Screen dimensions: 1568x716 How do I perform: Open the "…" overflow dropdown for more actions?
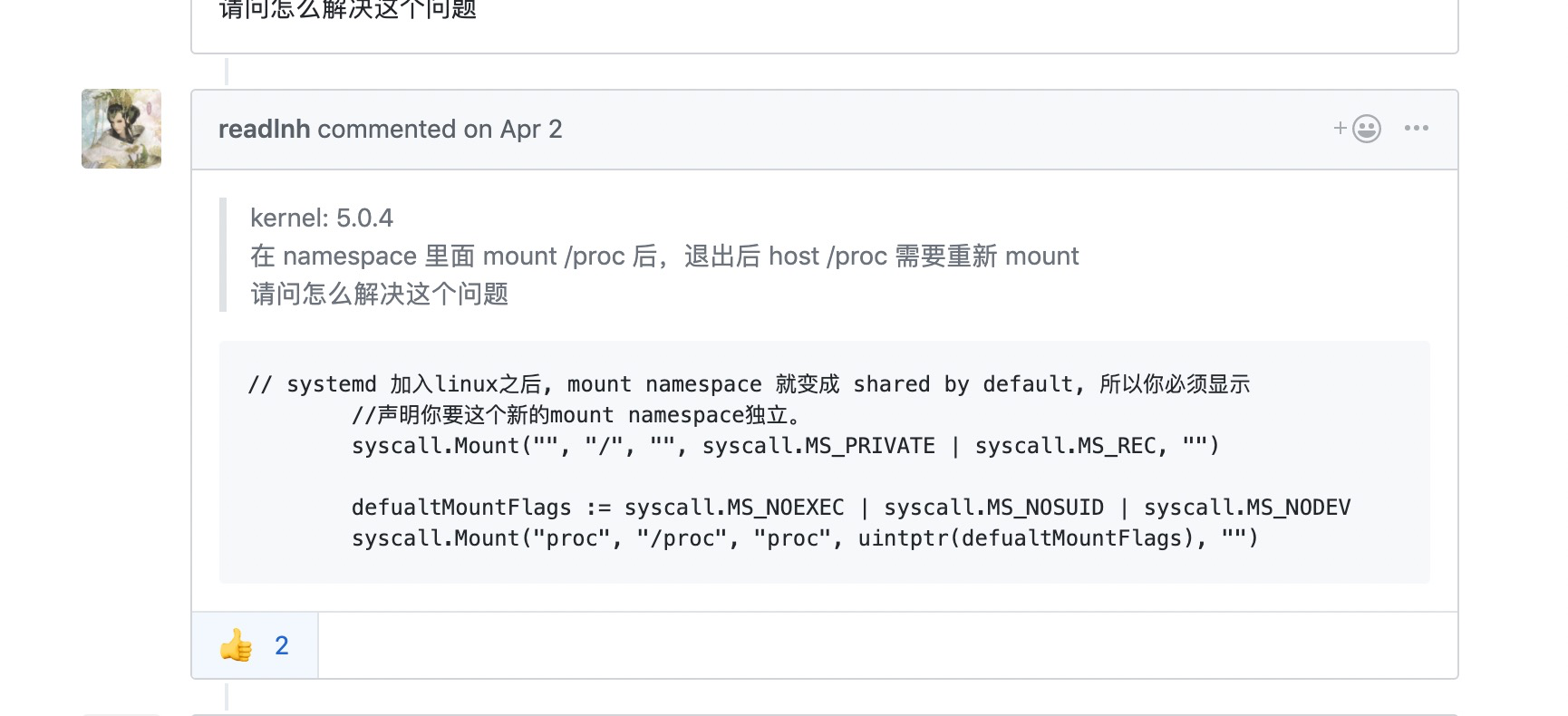(1416, 128)
